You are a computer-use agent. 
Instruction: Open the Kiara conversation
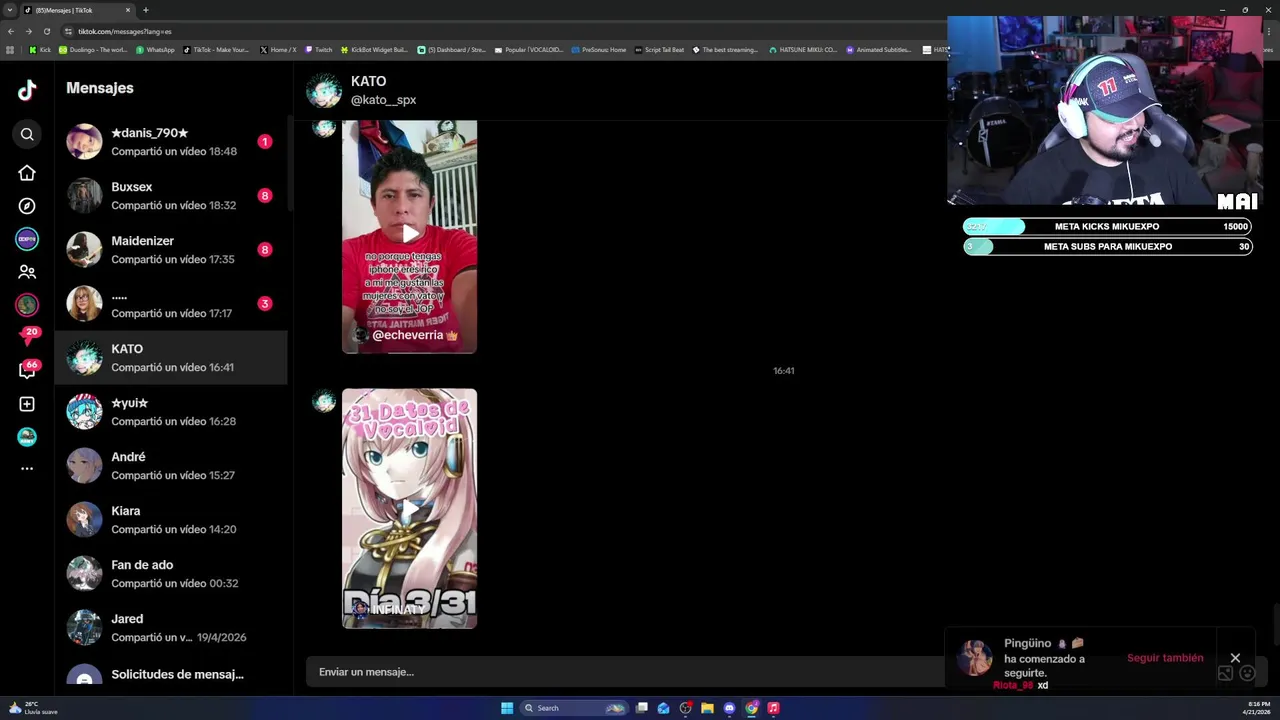click(x=171, y=520)
